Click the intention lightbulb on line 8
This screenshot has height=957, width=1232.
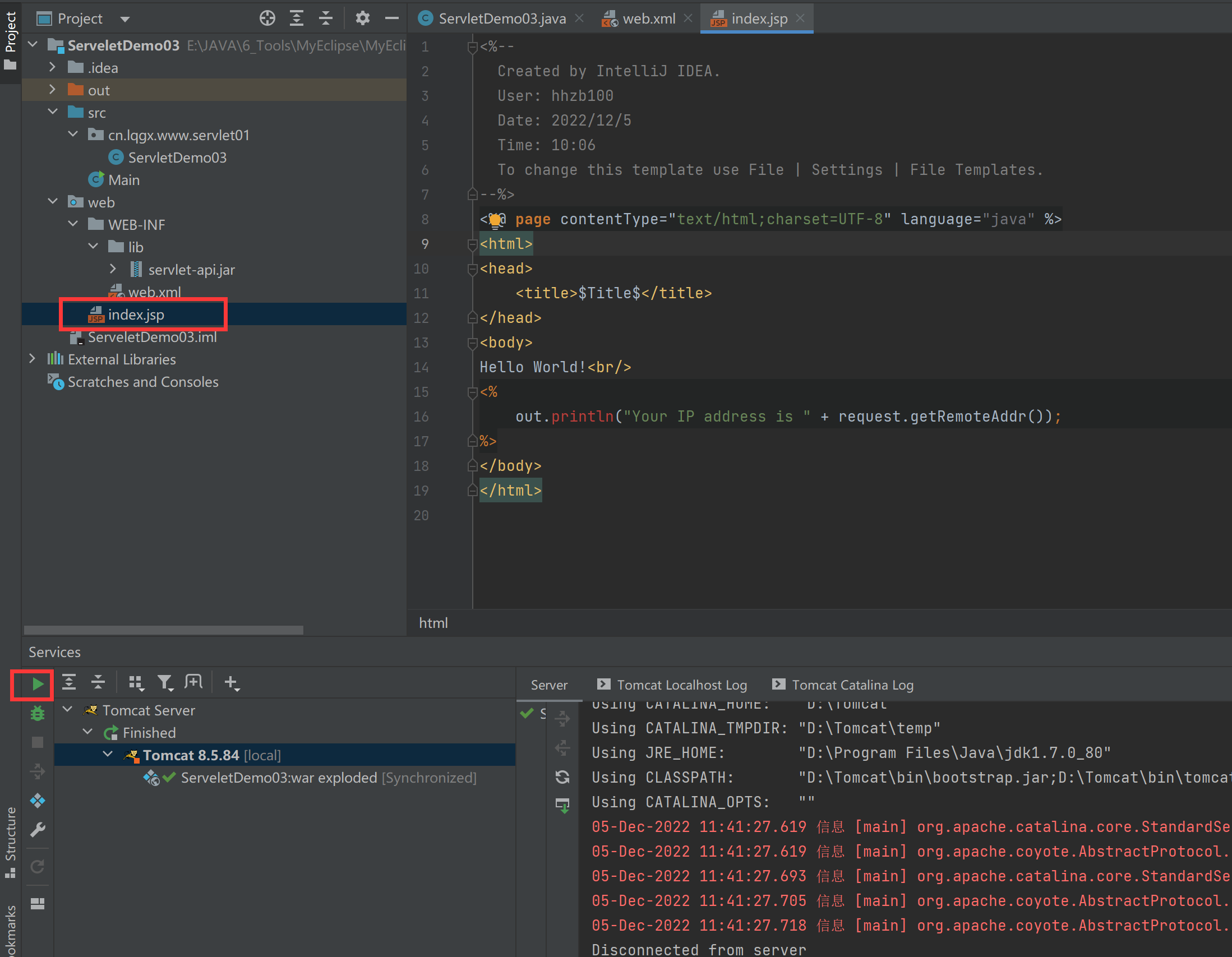click(495, 220)
